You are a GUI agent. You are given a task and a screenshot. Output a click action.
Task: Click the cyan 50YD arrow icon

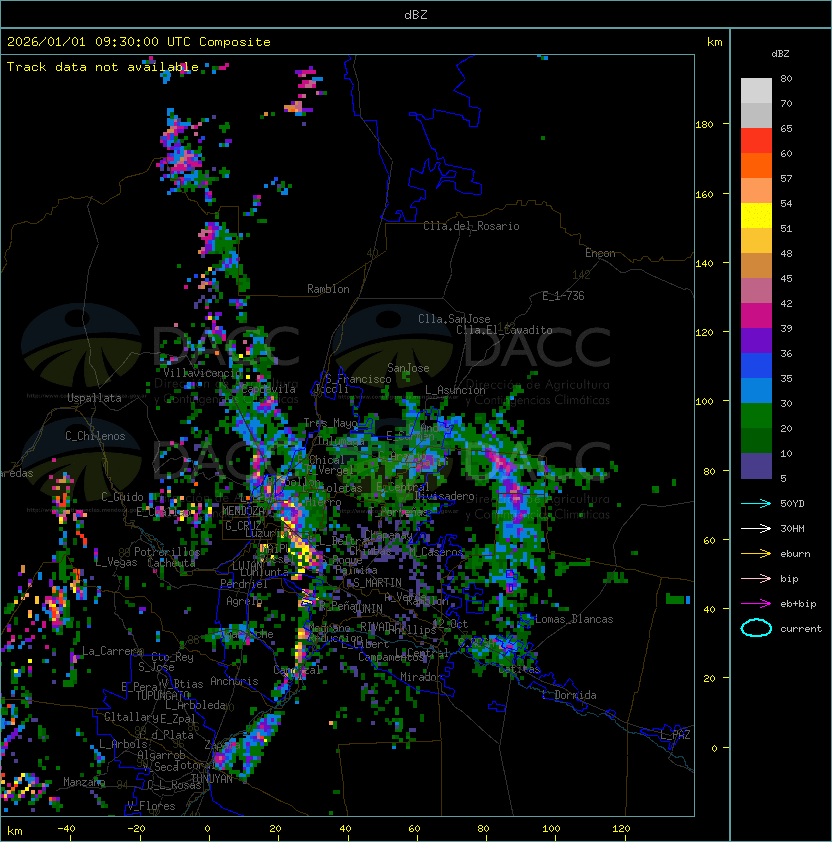(x=756, y=503)
